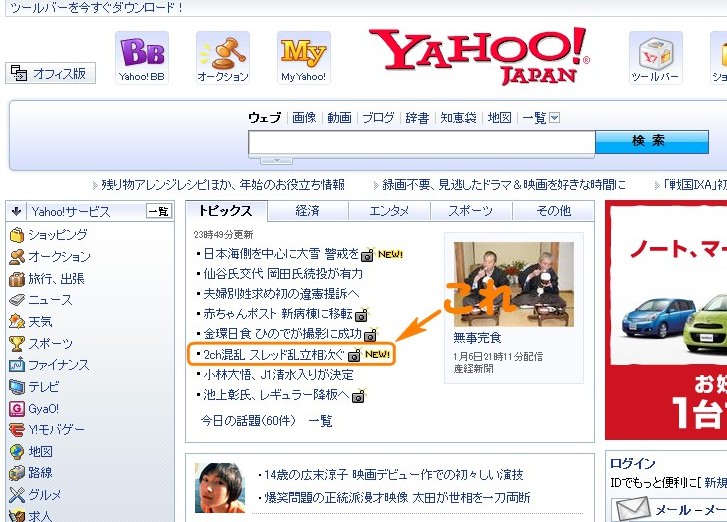Viewport: 727px width, 522px height.
Task: Focus the web search input field
Action: click(421, 143)
